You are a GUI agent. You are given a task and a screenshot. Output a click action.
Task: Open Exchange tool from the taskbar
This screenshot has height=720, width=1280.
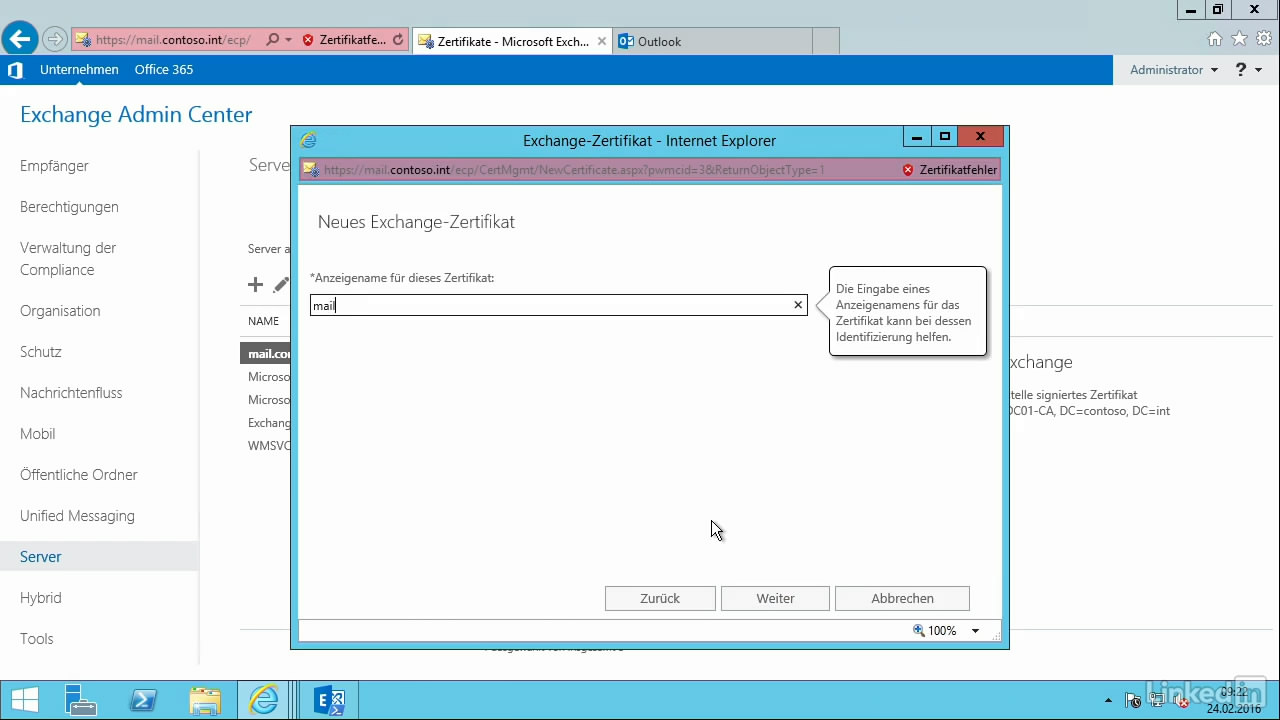329,700
